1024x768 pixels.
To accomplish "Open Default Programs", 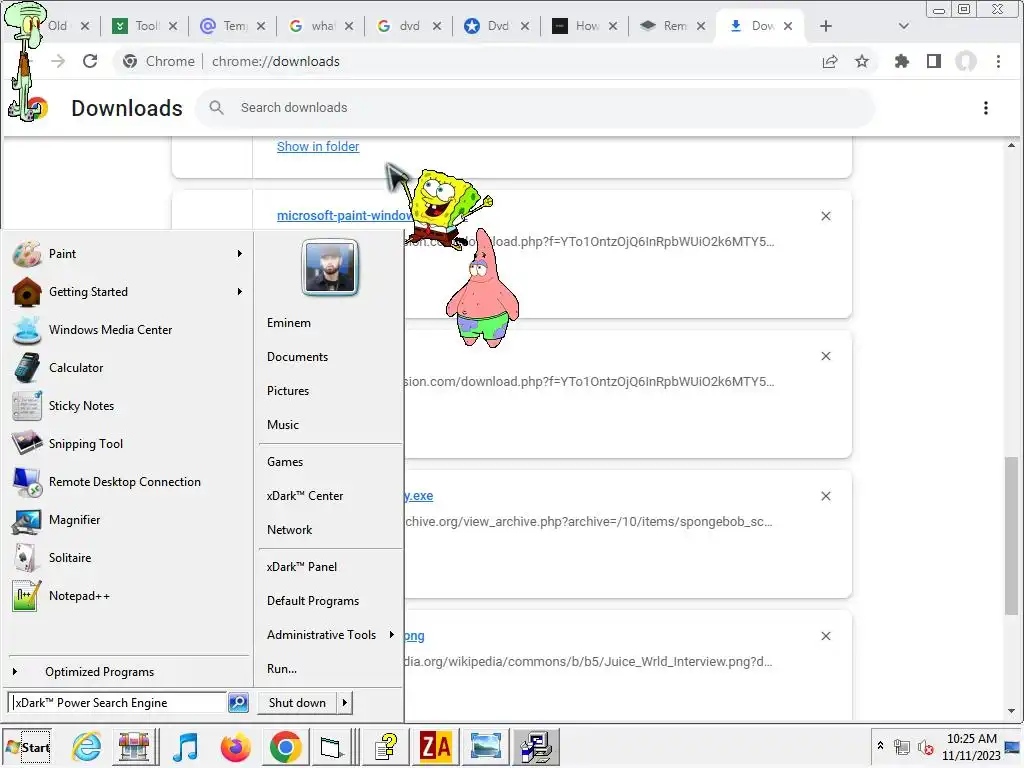I will tap(313, 601).
